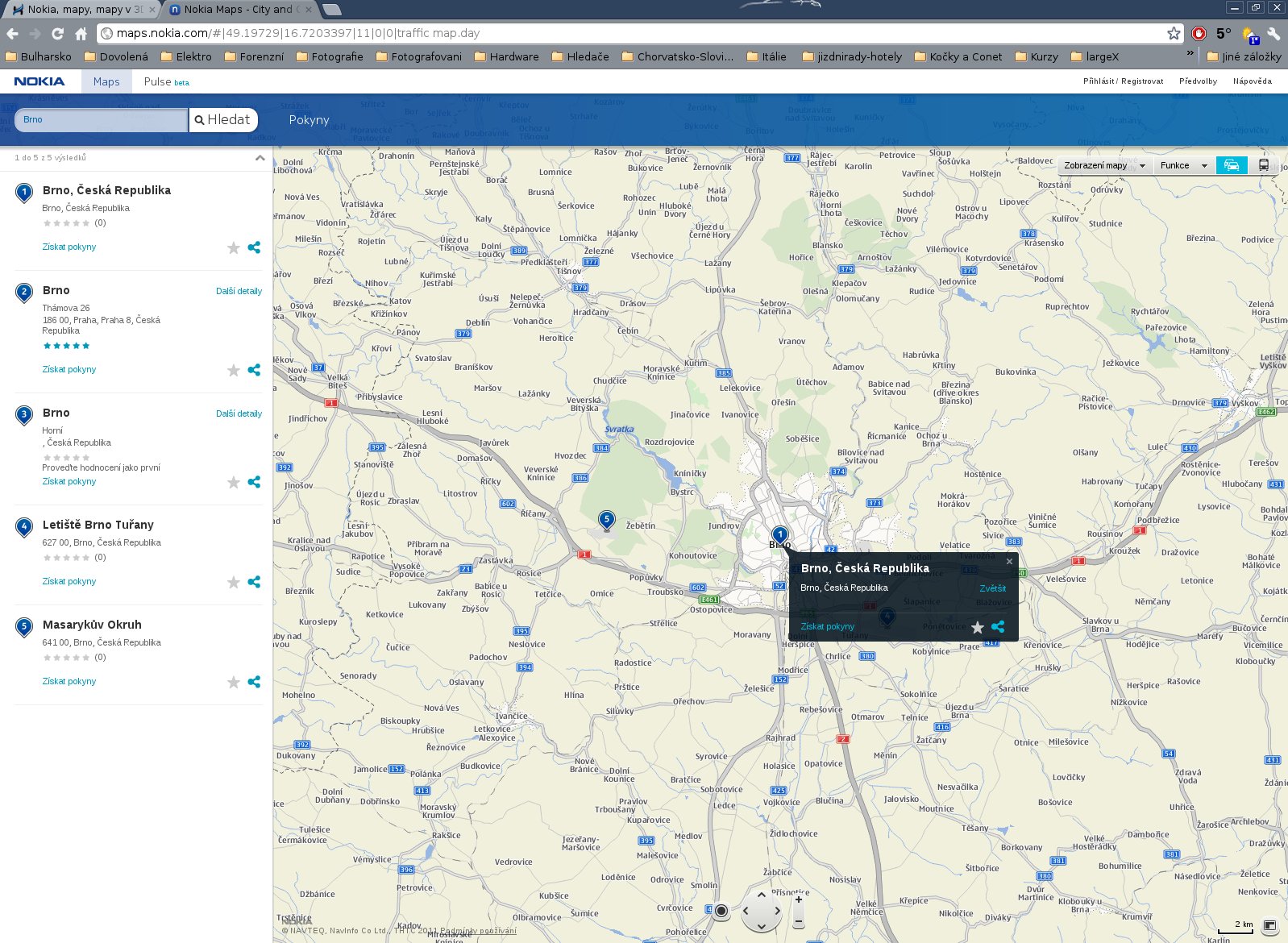
Task: Select the Nokia Maps - City browser tab
Action: (240, 10)
